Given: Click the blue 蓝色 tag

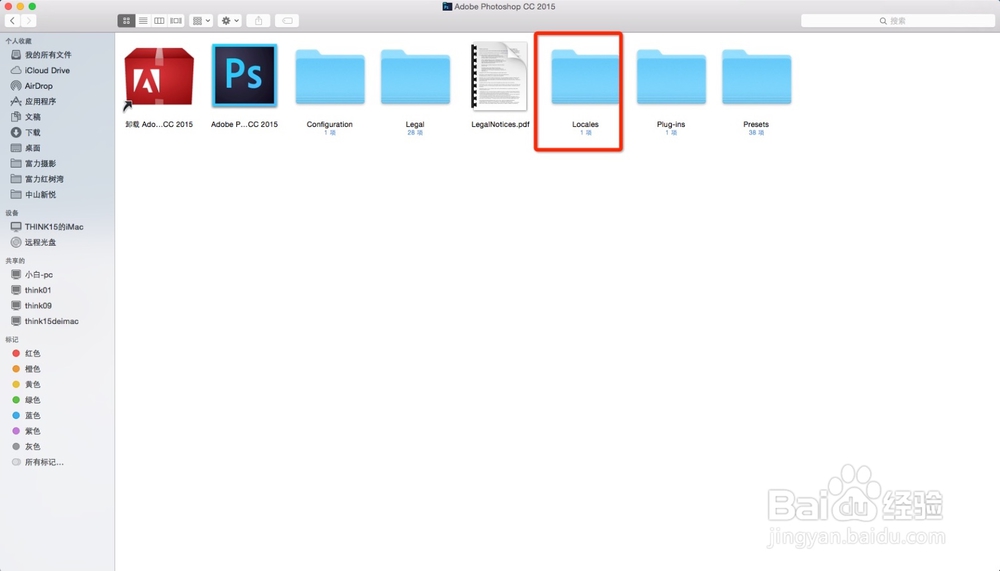Looking at the screenshot, I should point(32,415).
